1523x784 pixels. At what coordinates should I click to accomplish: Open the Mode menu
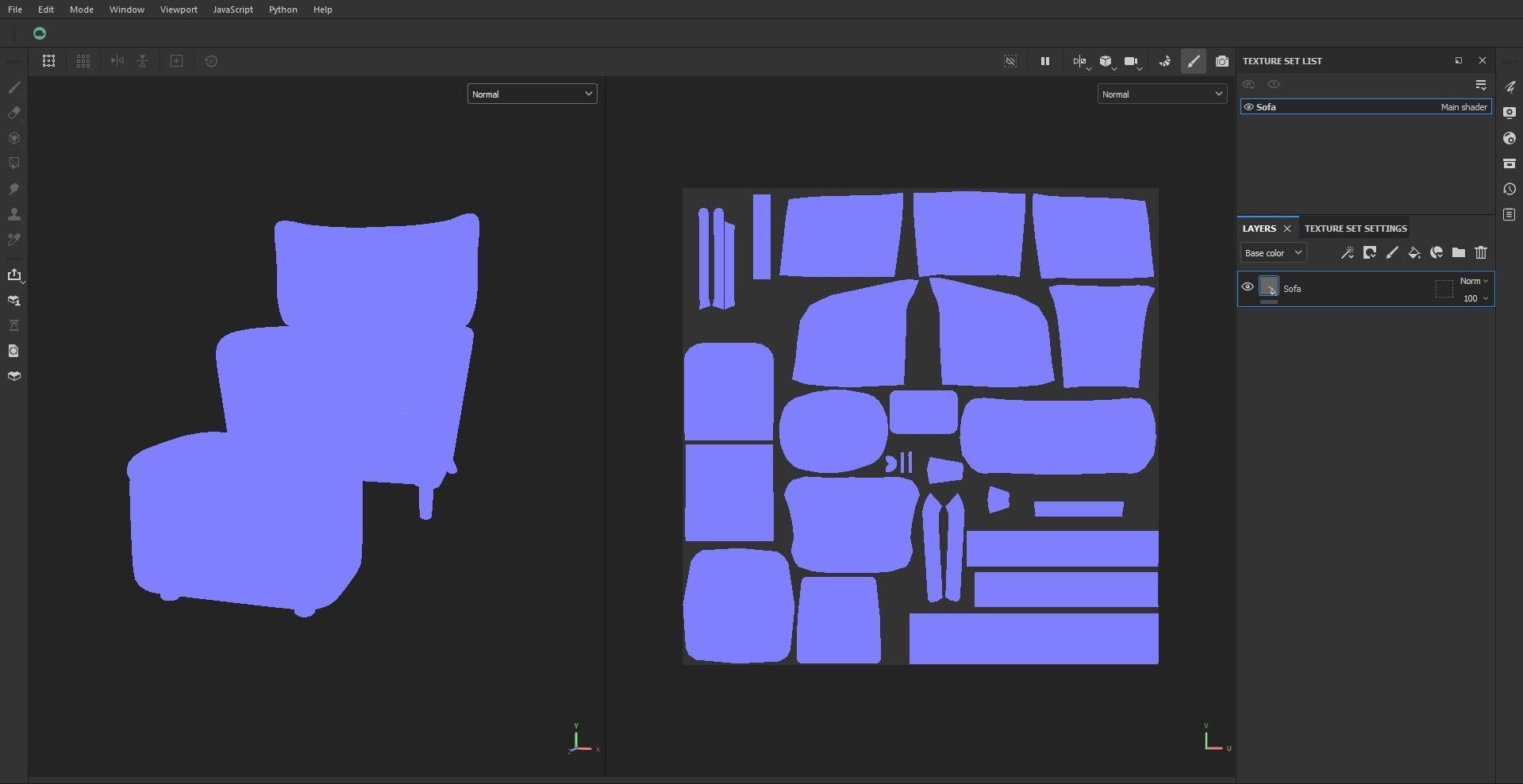tap(82, 10)
